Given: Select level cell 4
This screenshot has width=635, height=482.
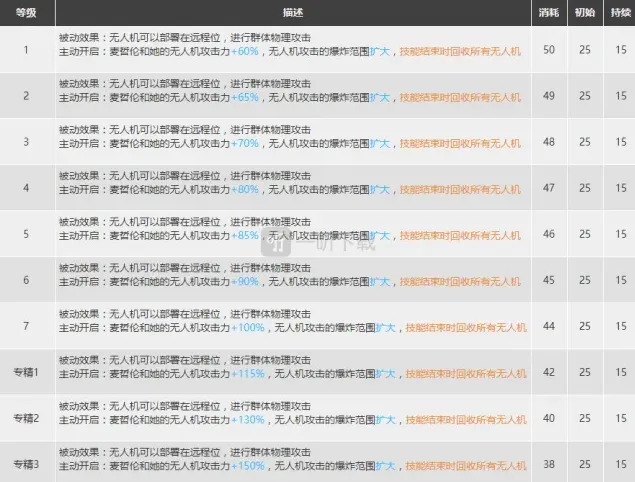Looking at the screenshot, I should (26, 188).
